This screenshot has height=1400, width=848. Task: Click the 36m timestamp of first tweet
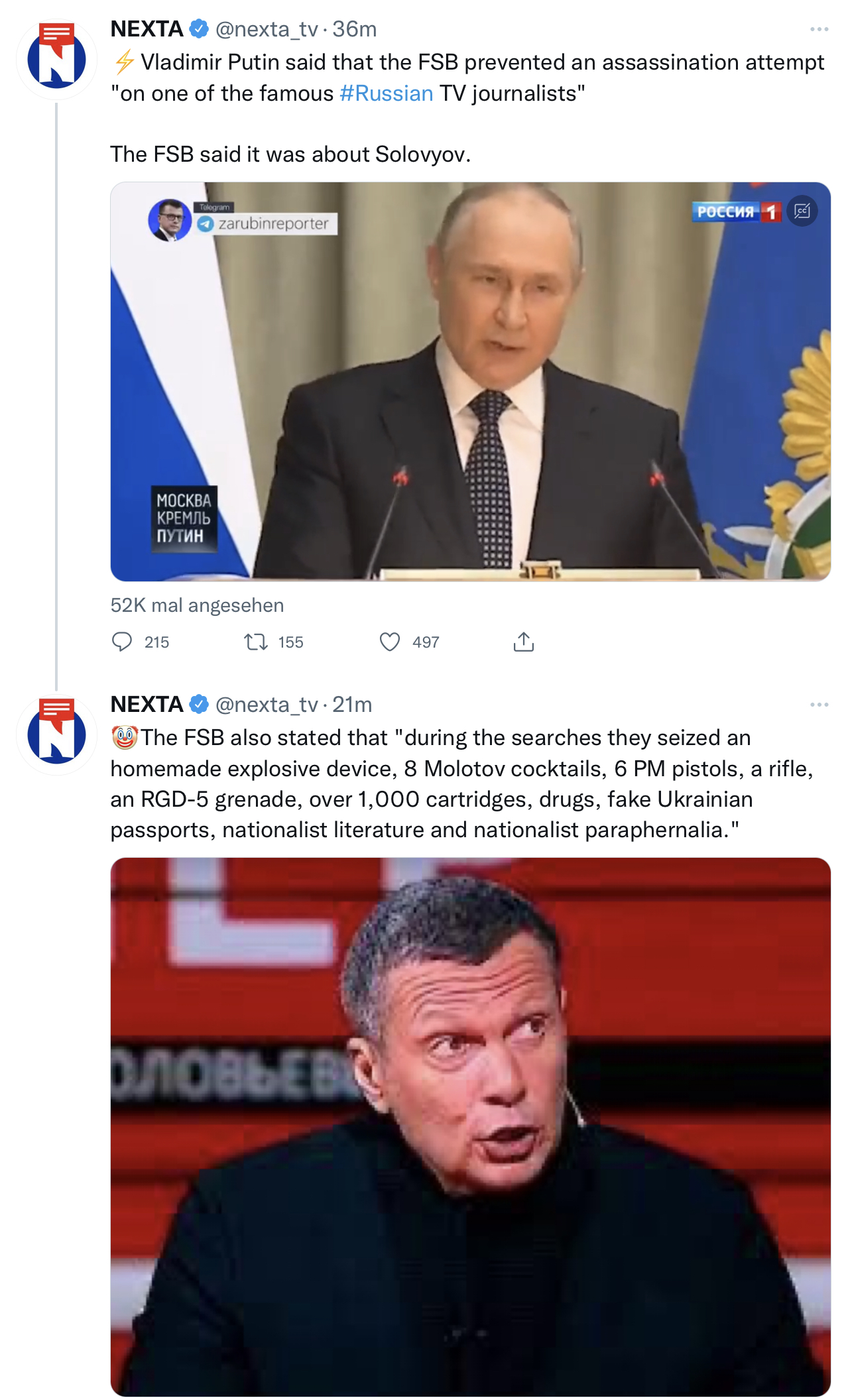coord(355,29)
